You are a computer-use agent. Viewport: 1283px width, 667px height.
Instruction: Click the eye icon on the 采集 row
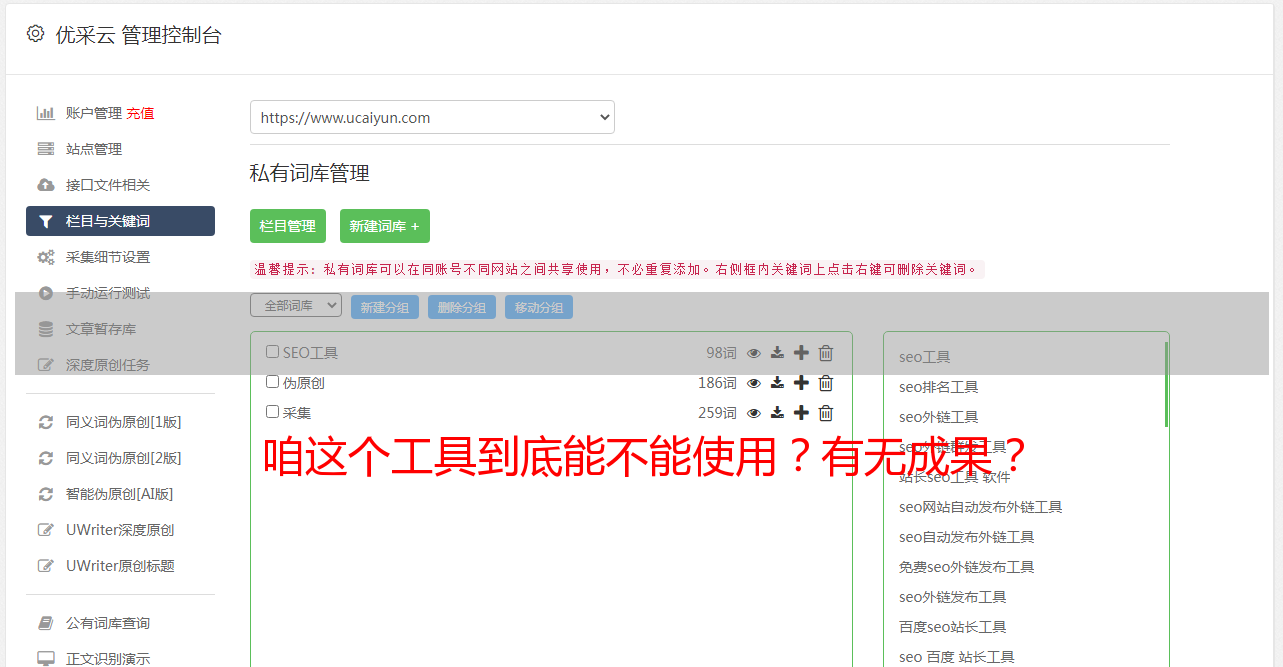coord(754,413)
